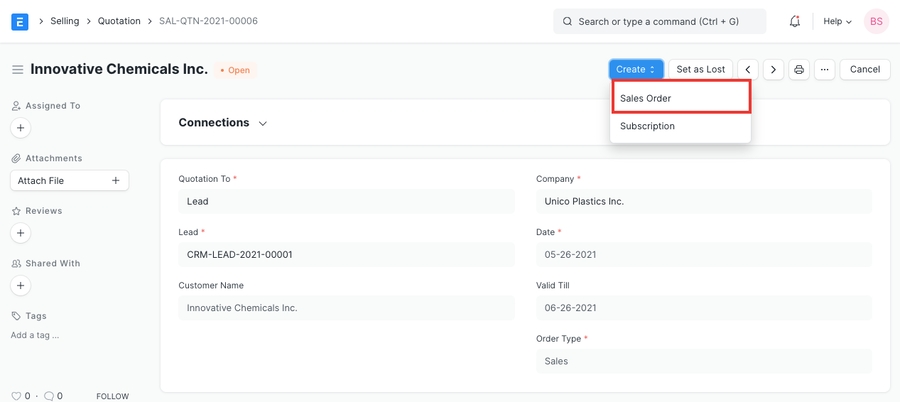Click the Set as Lost button
900x402 pixels.
click(700, 70)
